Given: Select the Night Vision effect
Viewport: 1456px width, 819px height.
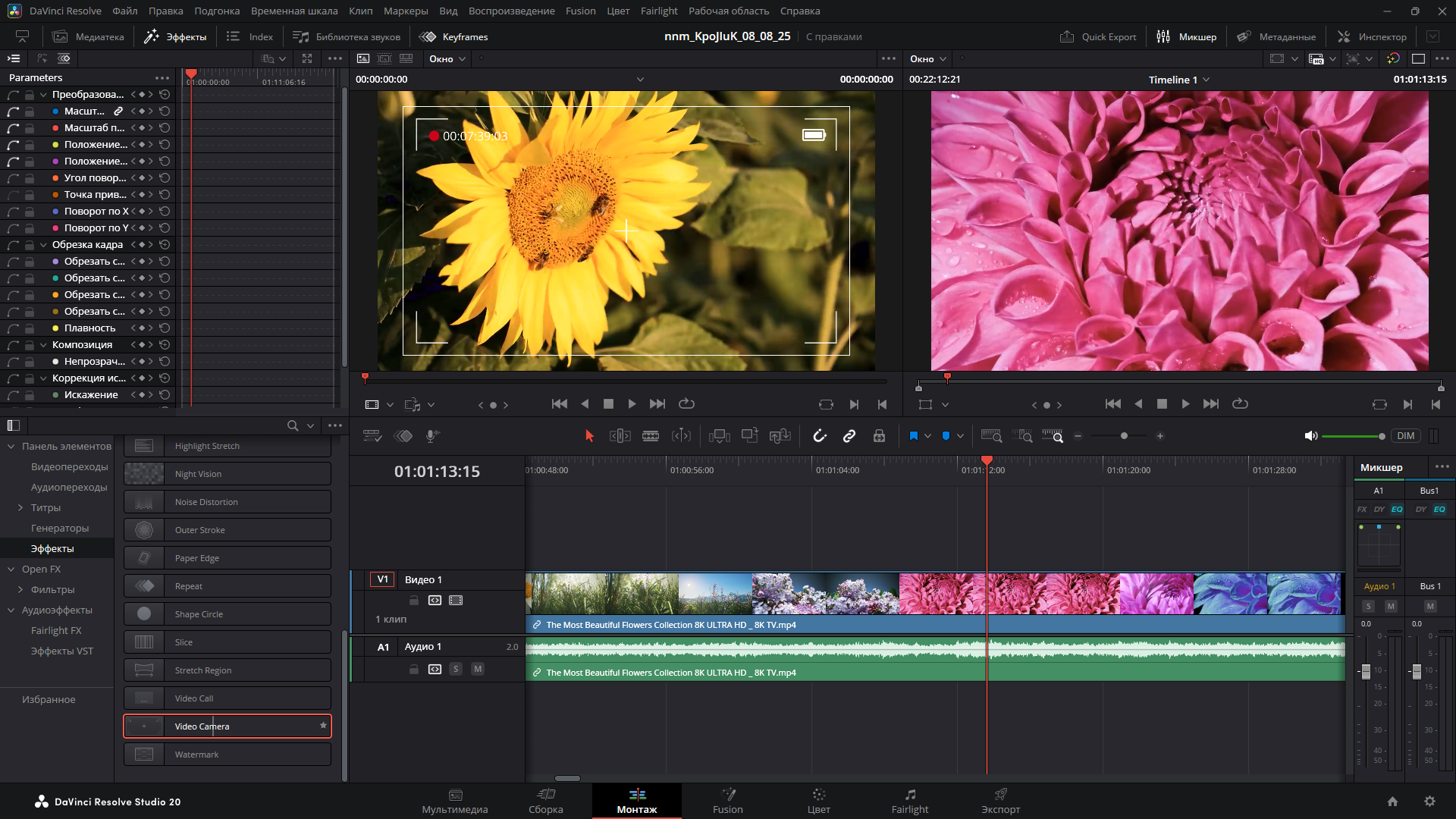Looking at the screenshot, I should pos(227,474).
